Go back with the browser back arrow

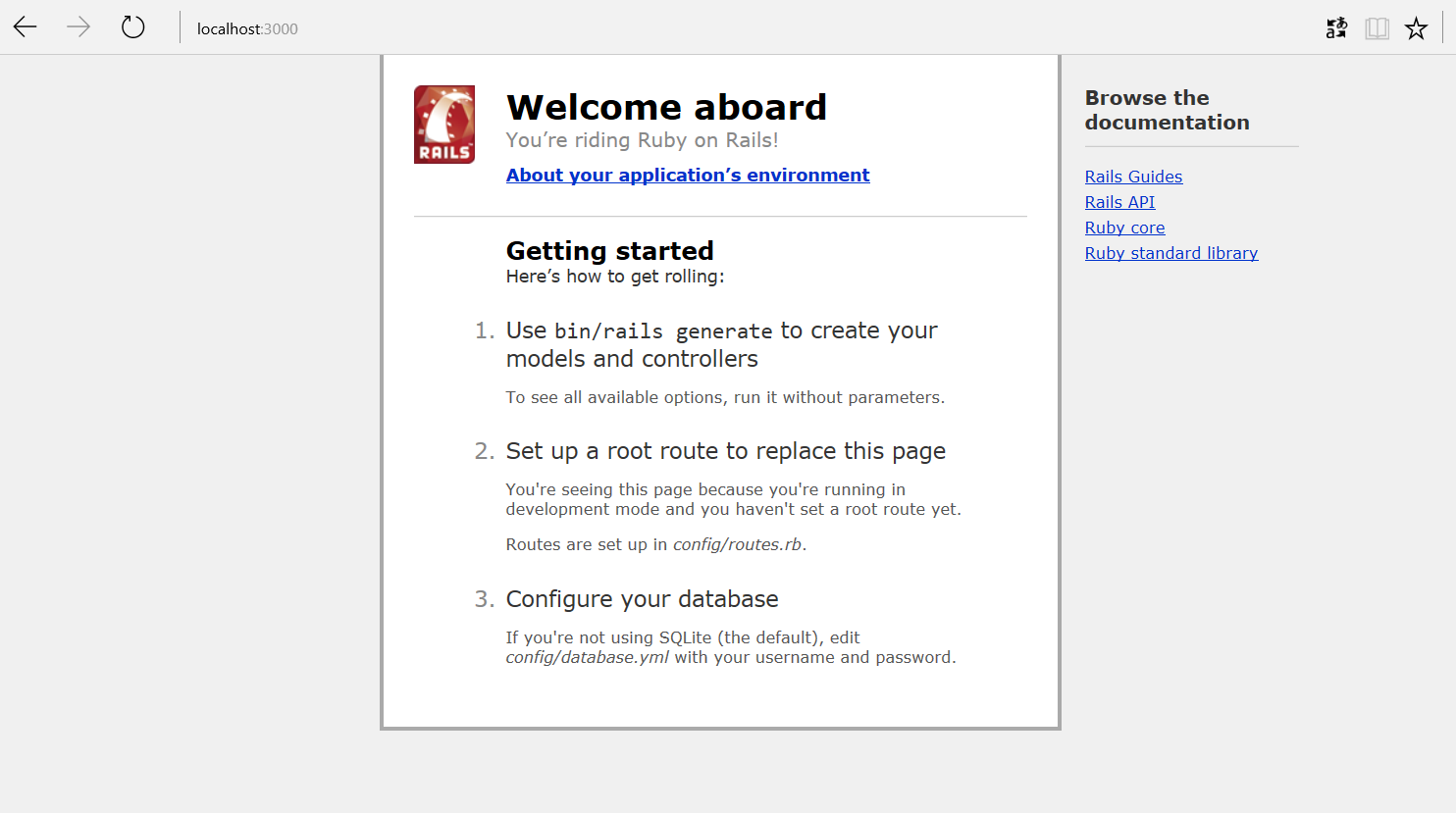(x=26, y=27)
